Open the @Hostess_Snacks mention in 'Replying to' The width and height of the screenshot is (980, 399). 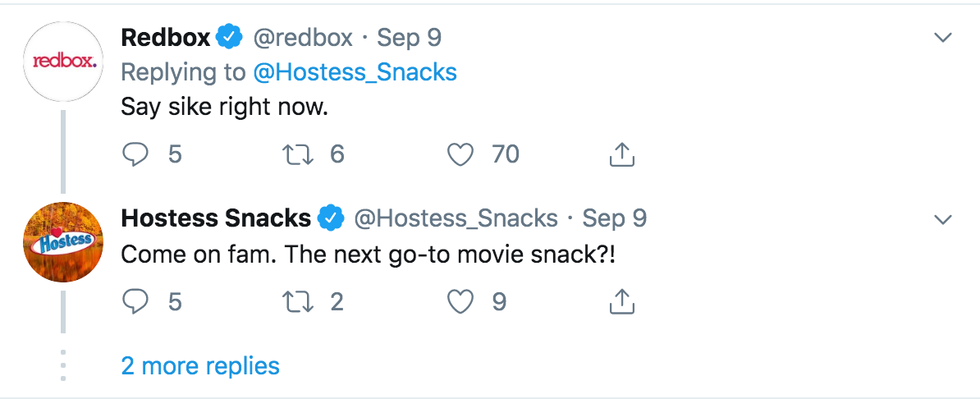[355, 73]
